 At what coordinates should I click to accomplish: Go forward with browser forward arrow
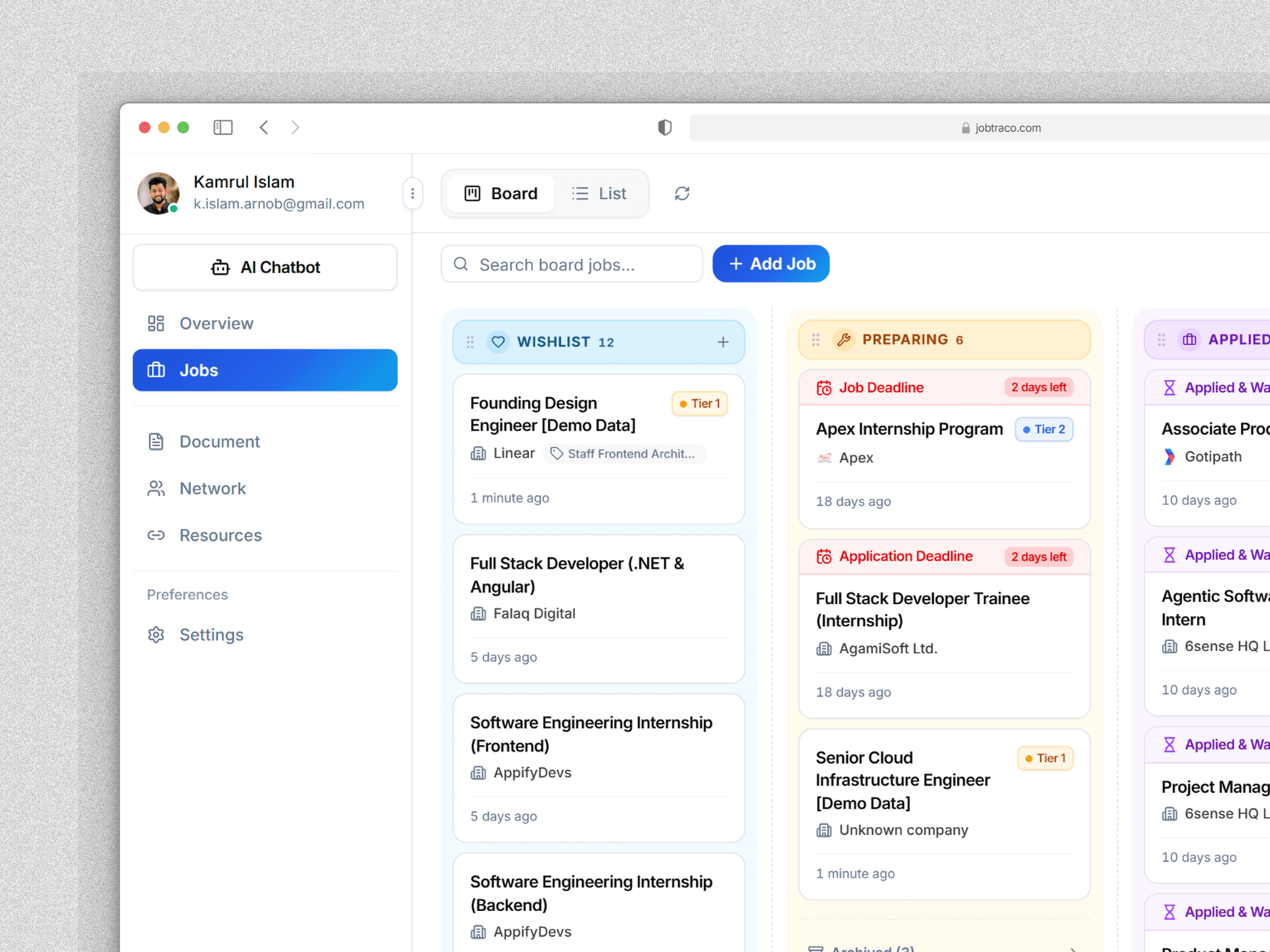click(296, 128)
